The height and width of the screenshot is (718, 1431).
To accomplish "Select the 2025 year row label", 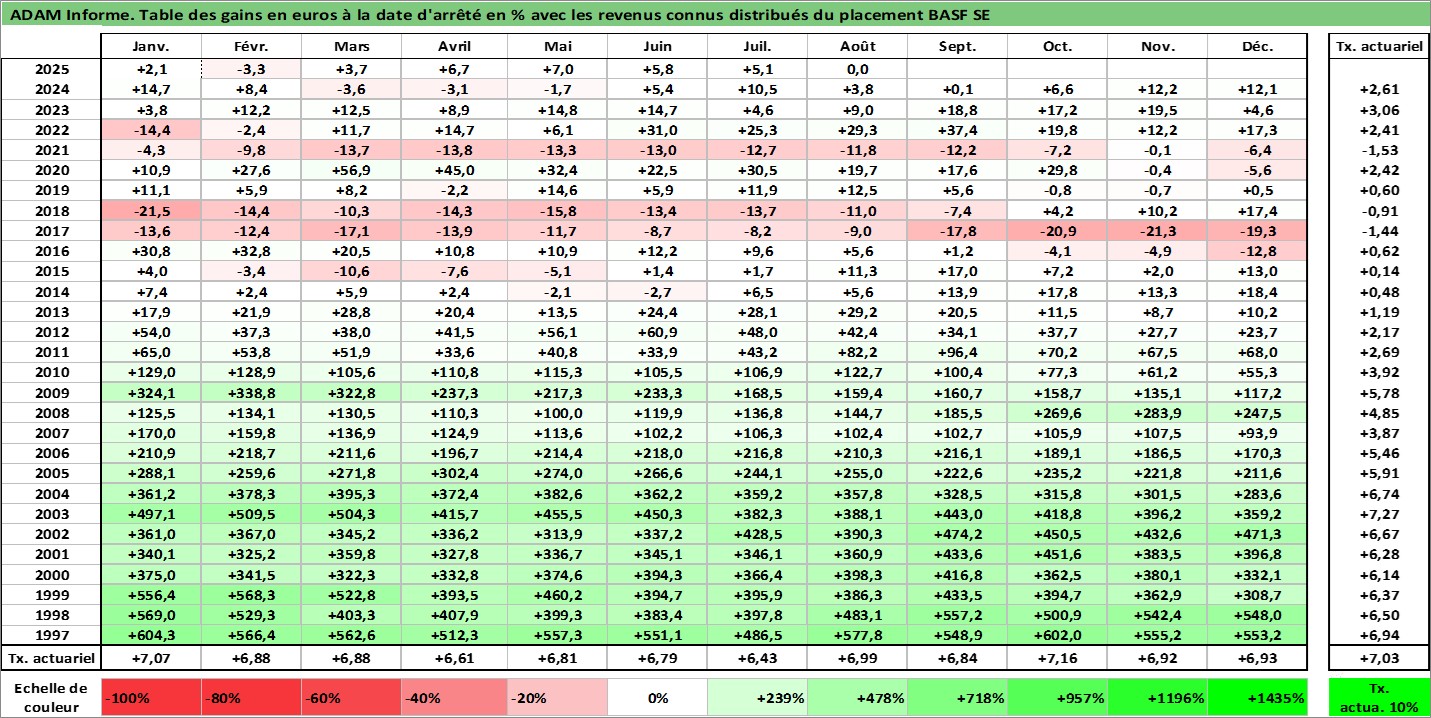I will coord(51,69).
